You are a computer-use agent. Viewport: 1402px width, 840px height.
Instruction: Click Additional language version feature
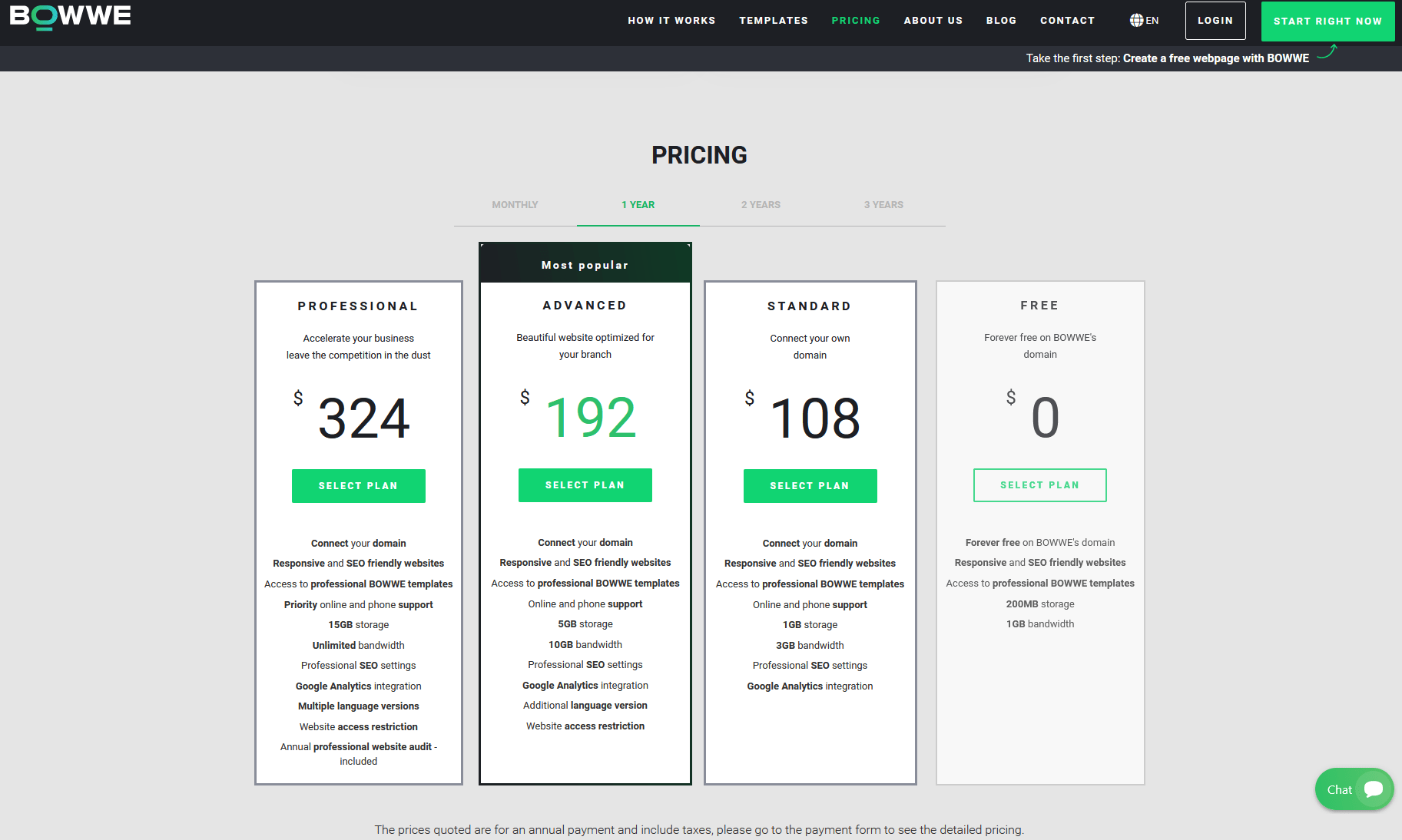click(585, 706)
